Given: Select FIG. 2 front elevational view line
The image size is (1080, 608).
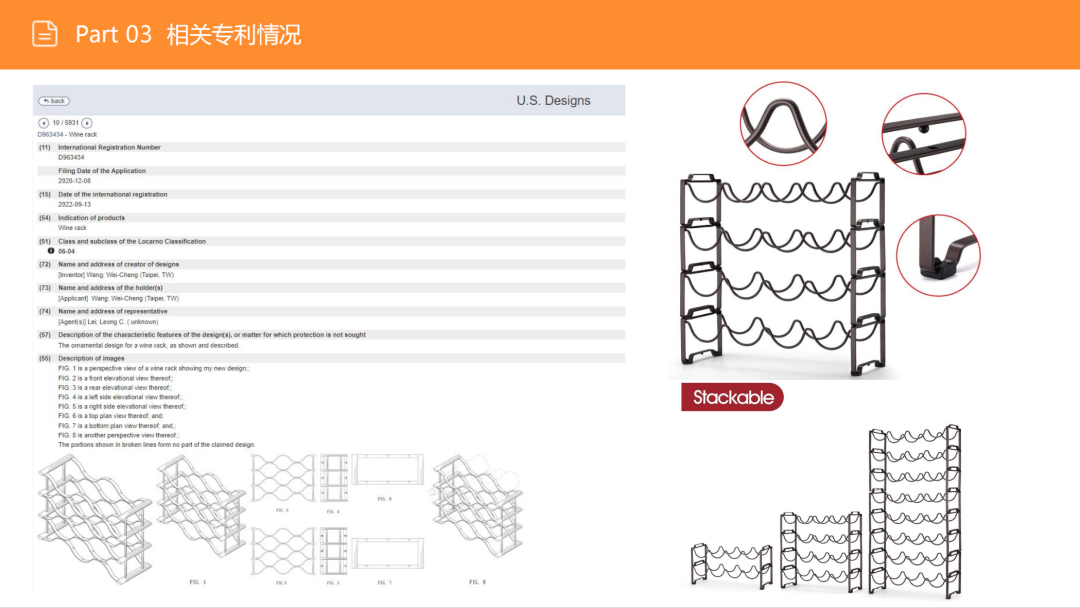Looking at the screenshot, I should click(116, 378).
